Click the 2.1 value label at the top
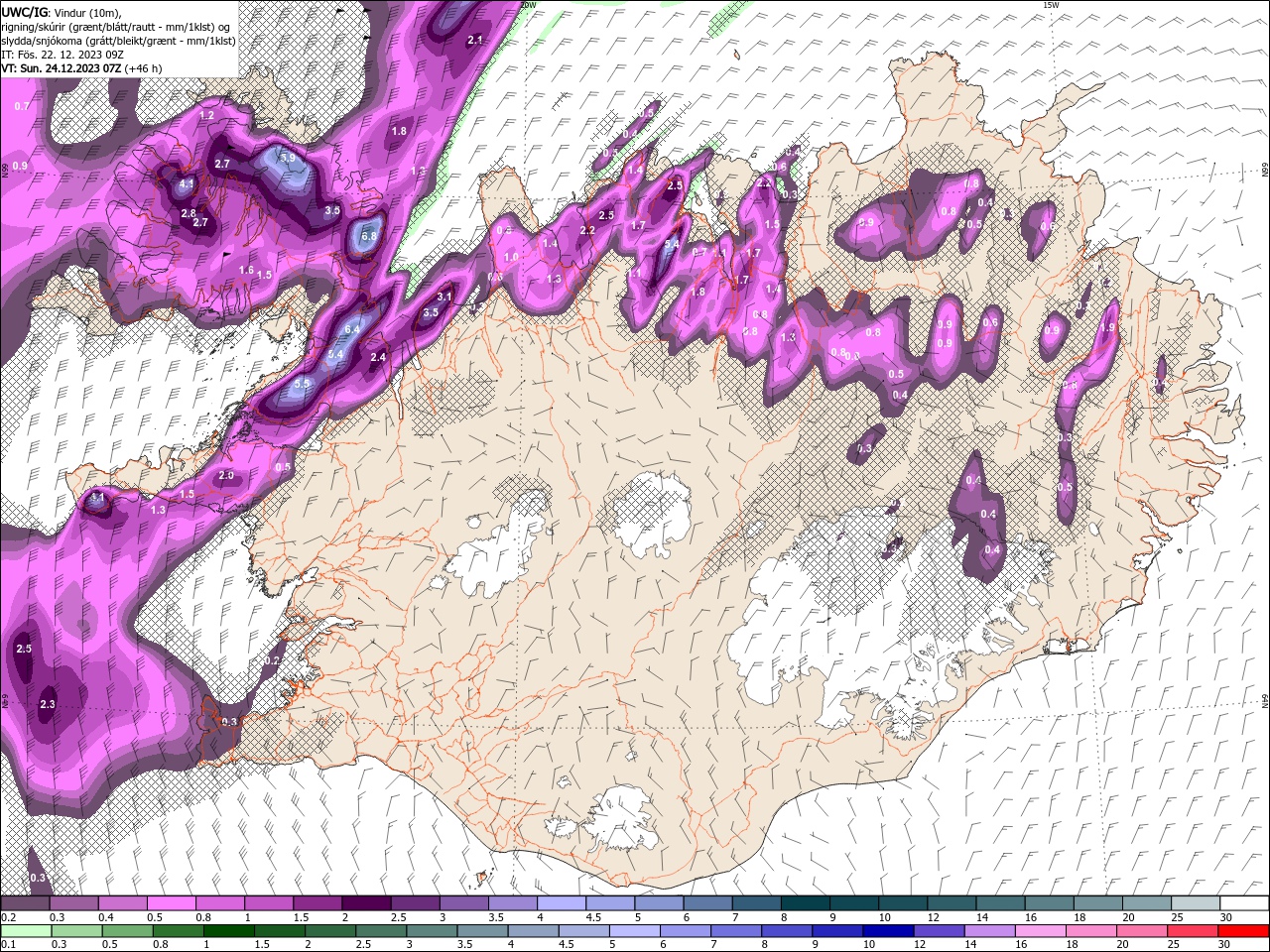The height and width of the screenshot is (952, 1270). coord(474,40)
